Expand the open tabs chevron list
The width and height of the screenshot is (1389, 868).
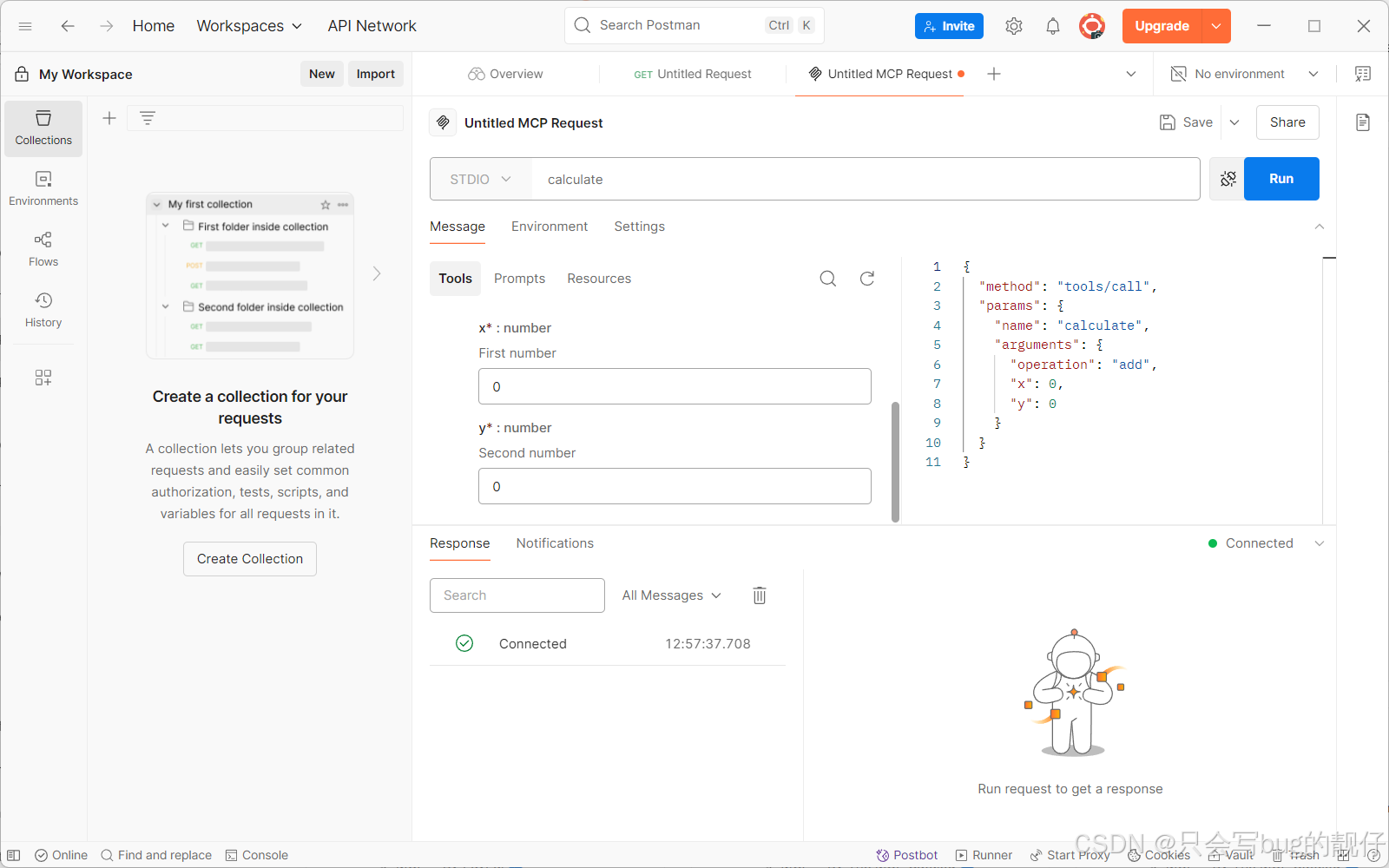pyautogui.click(x=1131, y=74)
